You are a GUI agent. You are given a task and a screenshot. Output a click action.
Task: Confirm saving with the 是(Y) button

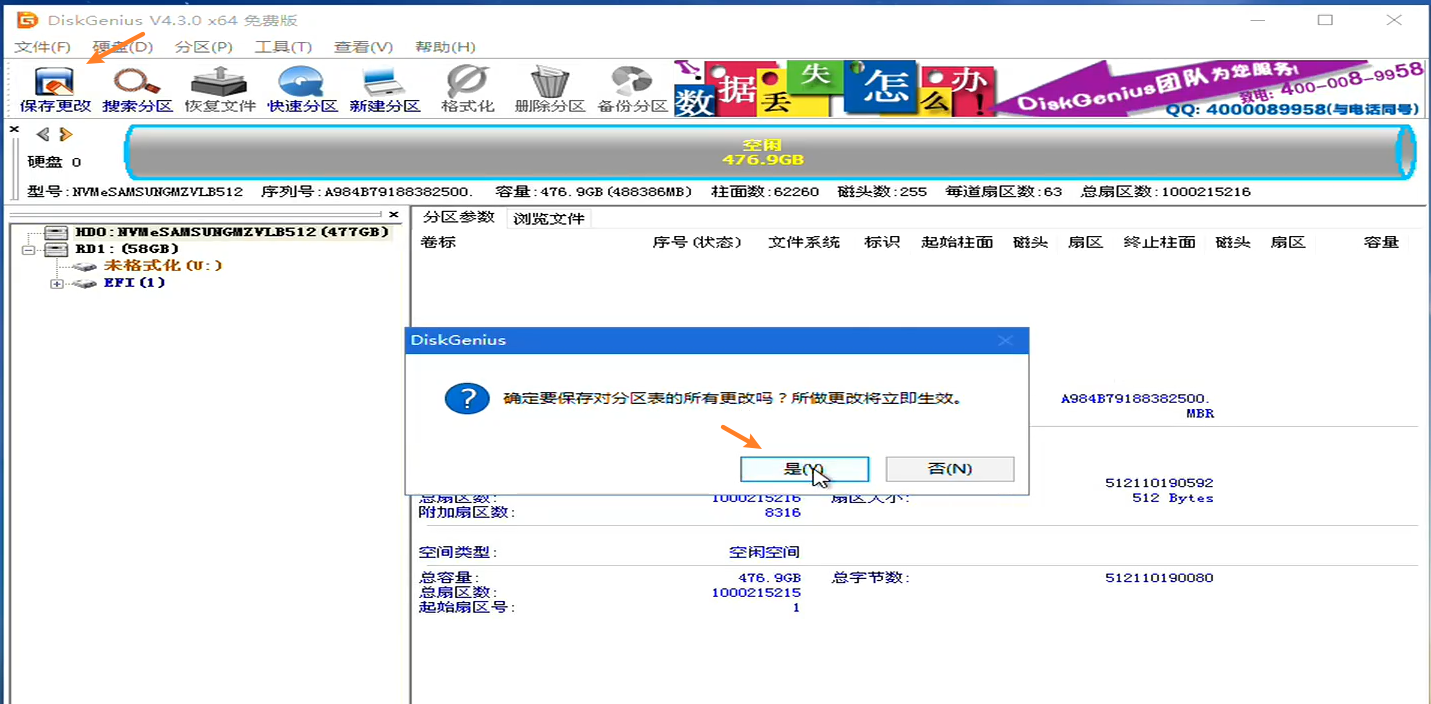coord(805,469)
